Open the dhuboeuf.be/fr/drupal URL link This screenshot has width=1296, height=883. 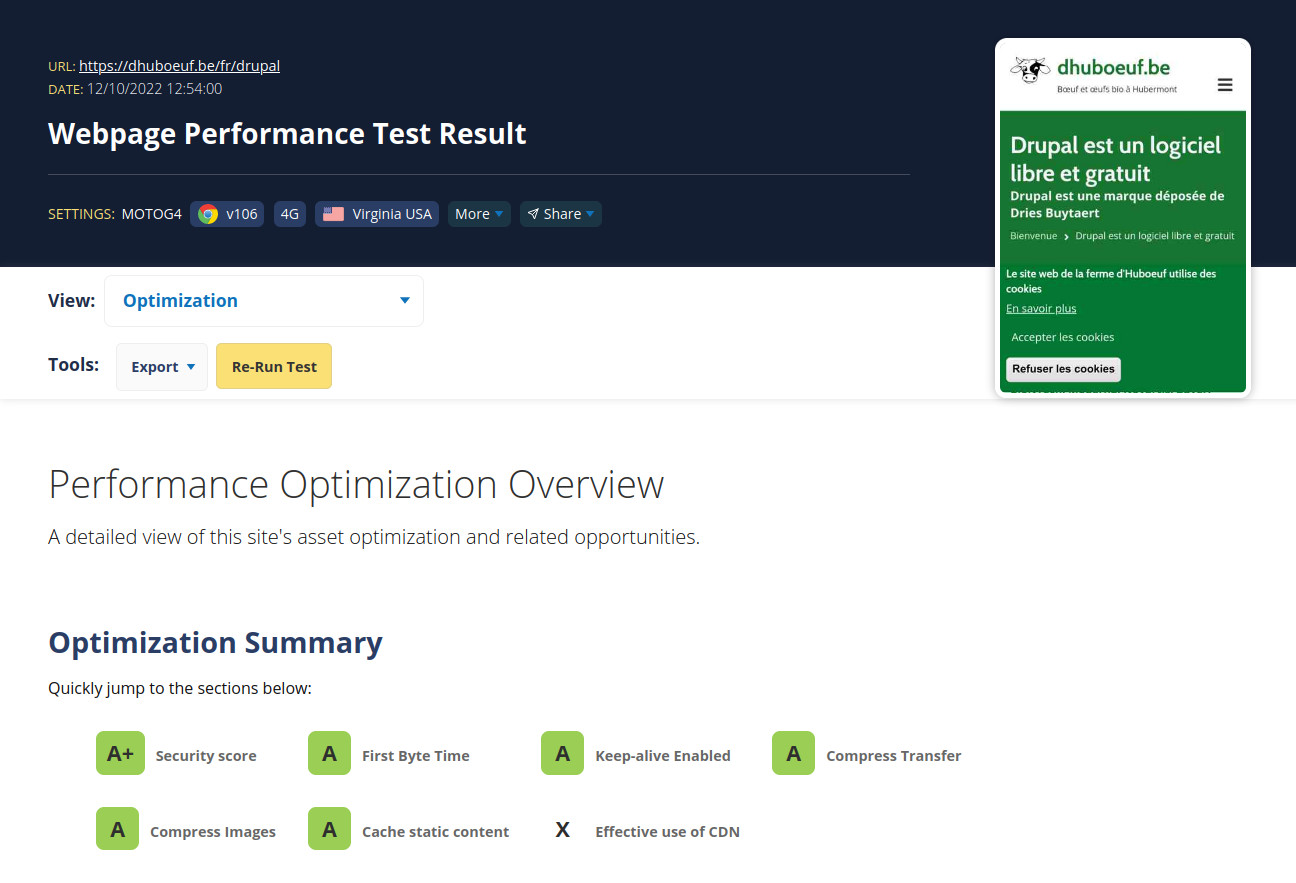point(179,66)
